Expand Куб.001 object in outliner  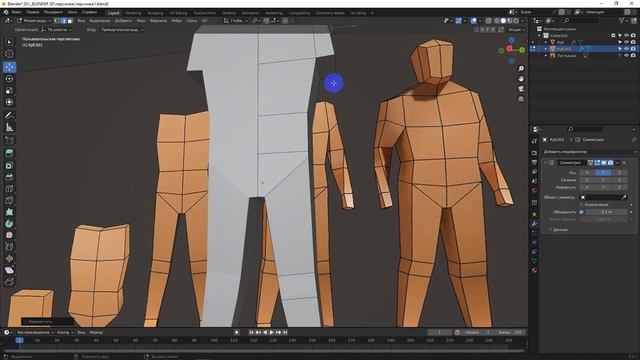tap(546, 49)
